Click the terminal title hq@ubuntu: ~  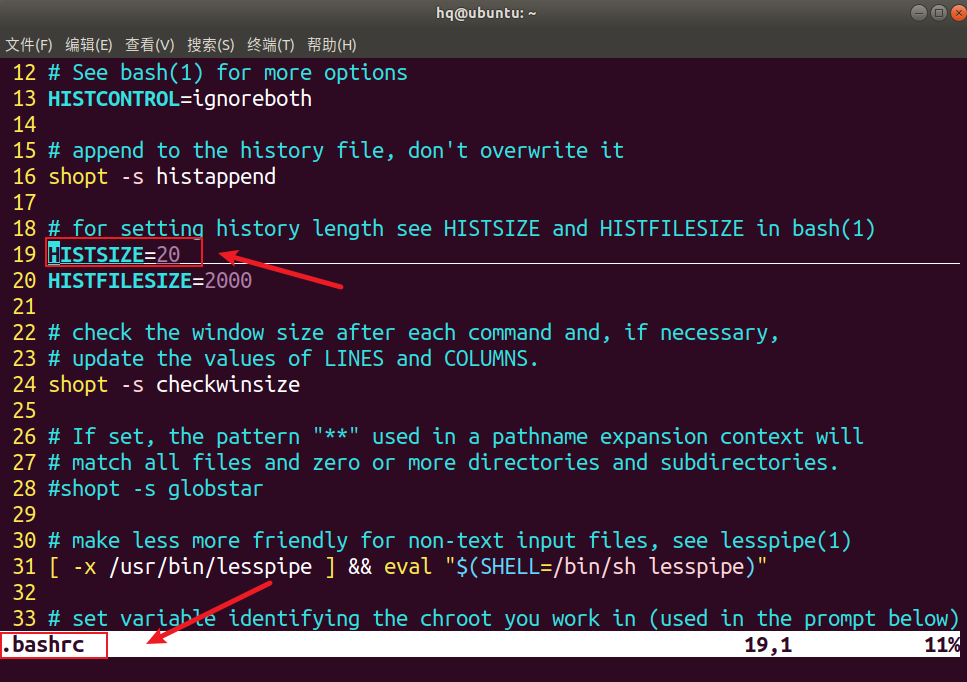486,12
